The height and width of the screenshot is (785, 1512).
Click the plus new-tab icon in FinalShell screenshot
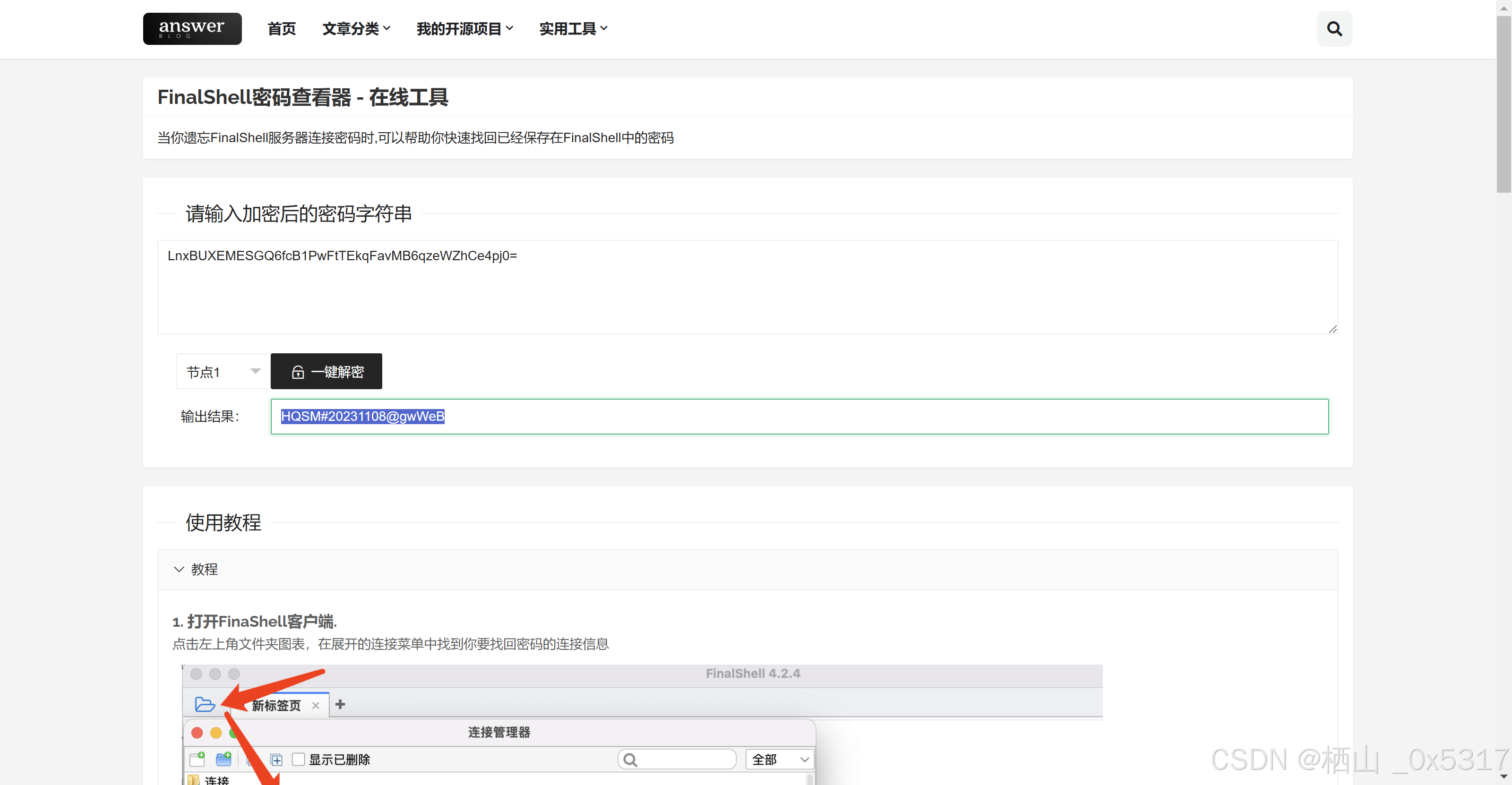click(x=340, y=704)
